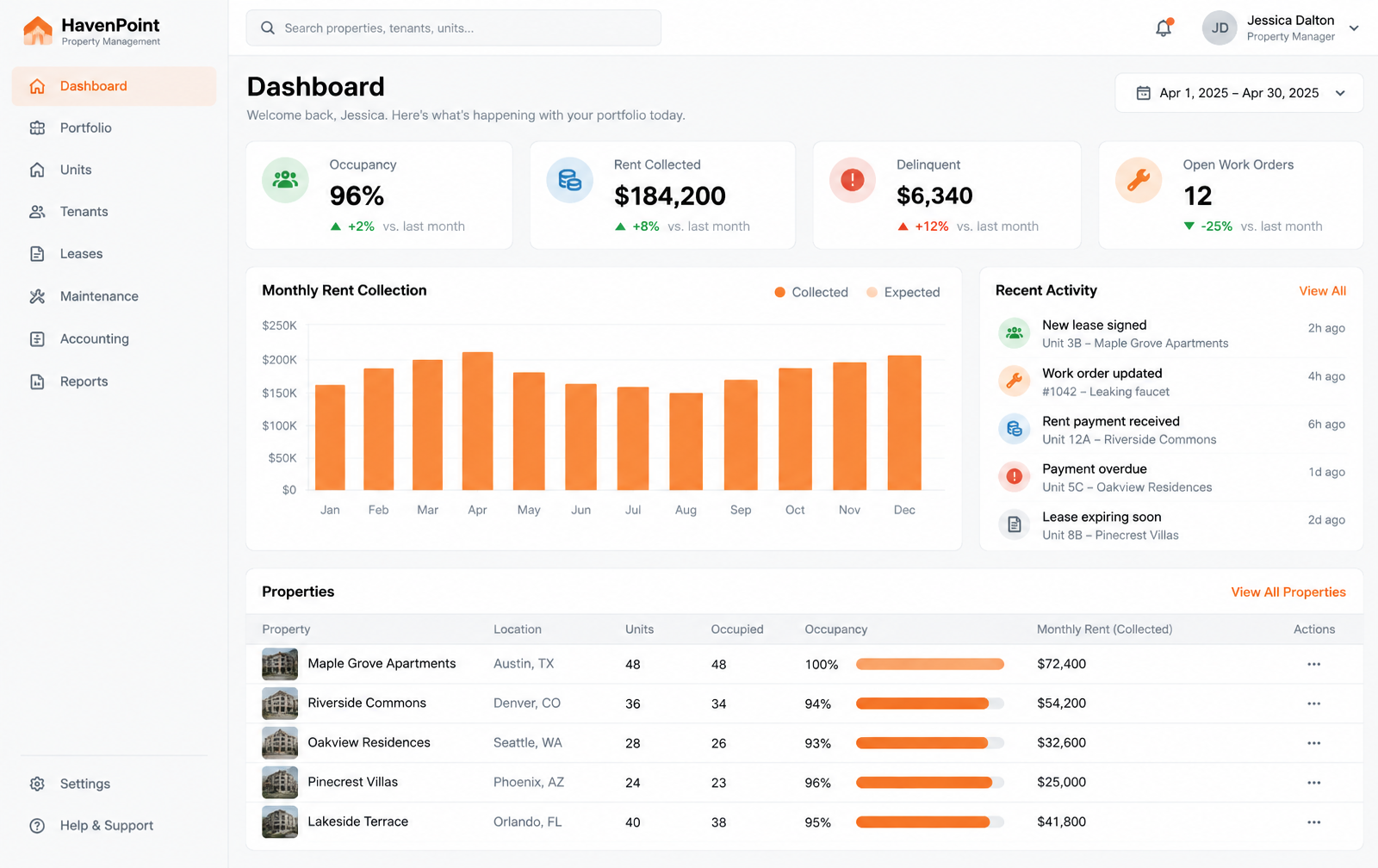The height and width of the screenshot is (868, 1378).
Task: Click the calendar icon in date range
Action: pyautogui.click(x=1144, y=93)
